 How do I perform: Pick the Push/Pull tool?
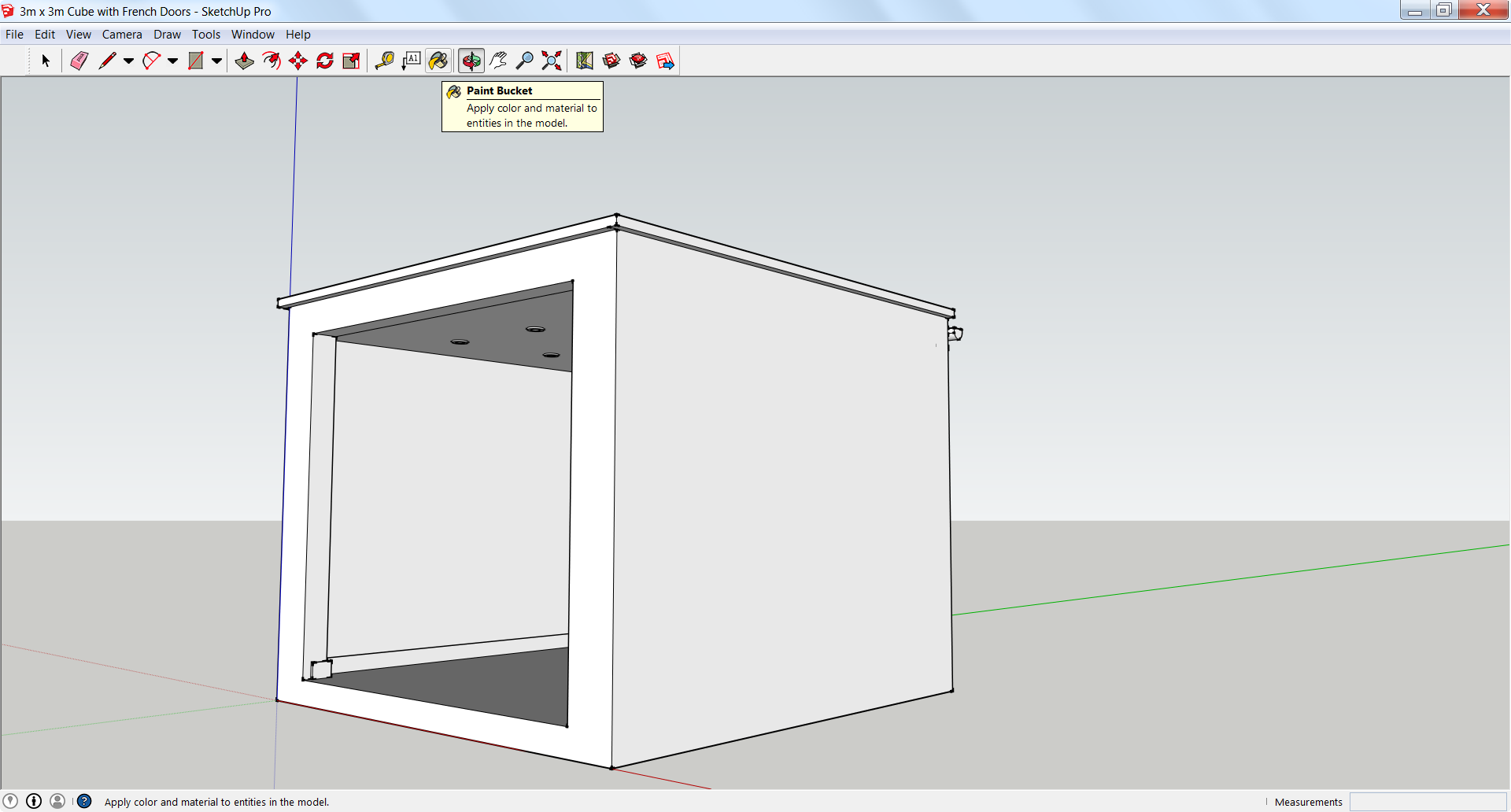(x=244, y=61)
